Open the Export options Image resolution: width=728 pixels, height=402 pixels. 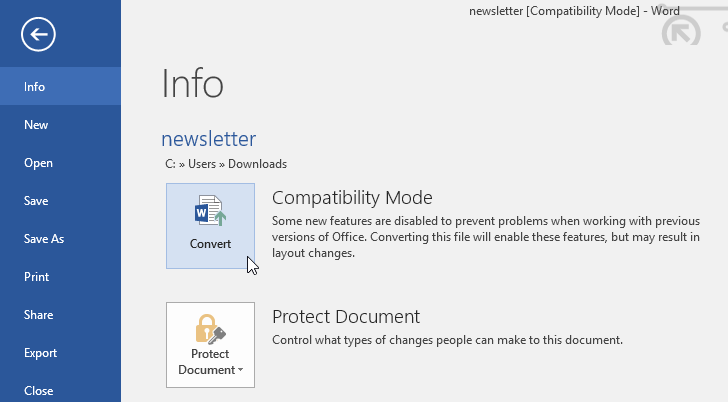point(40,353)
